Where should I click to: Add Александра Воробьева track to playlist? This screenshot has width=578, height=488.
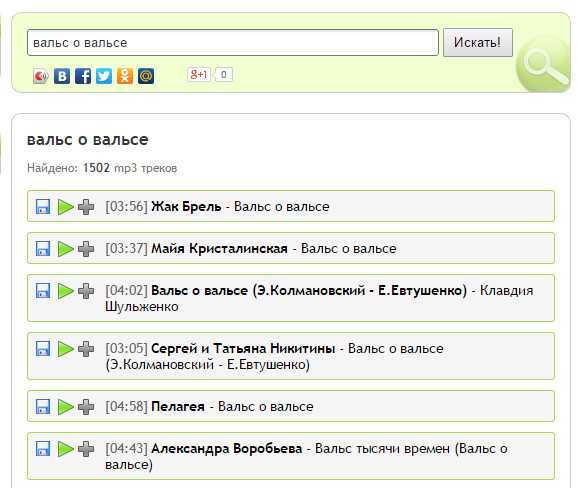click(x=86, y=449)
